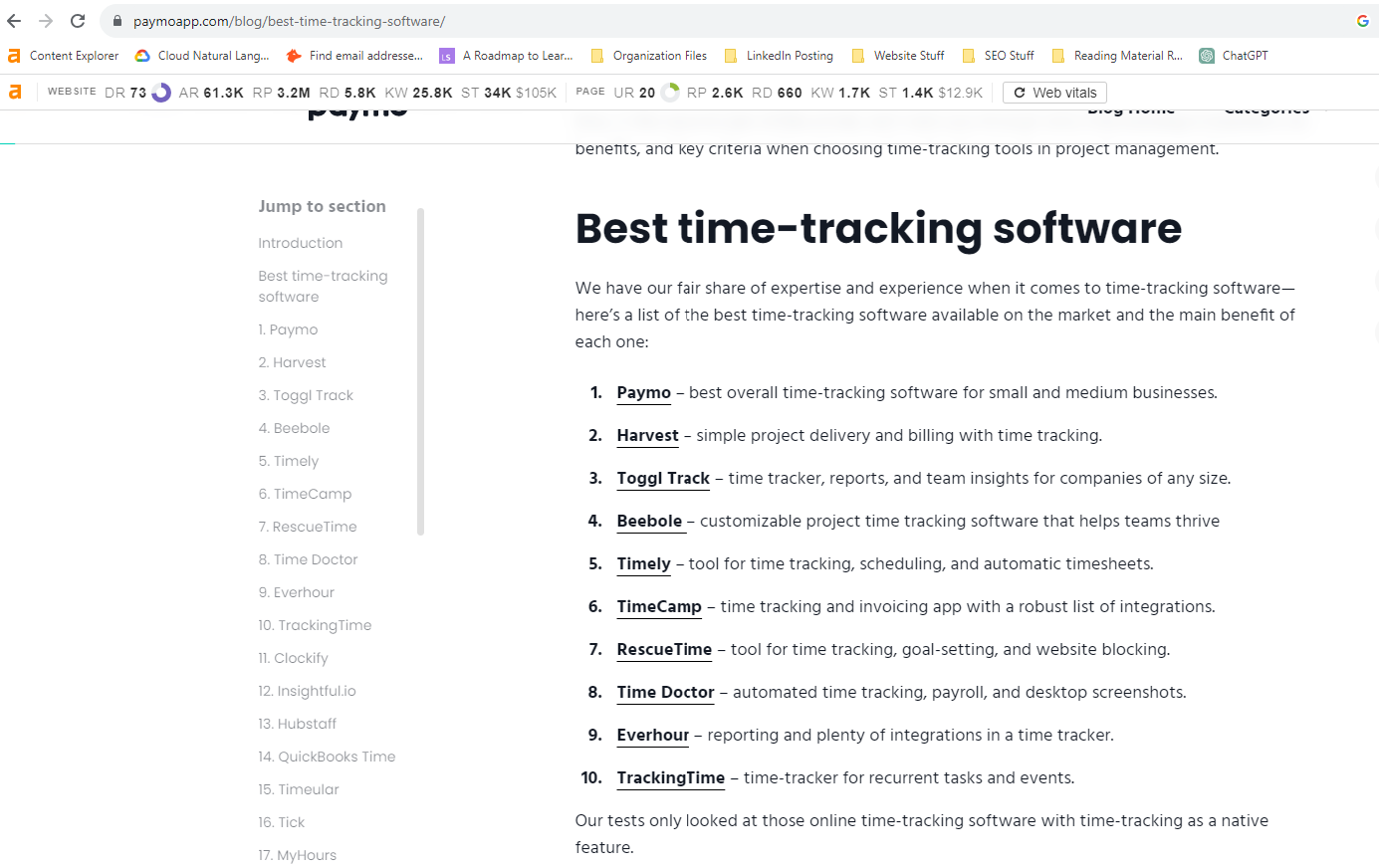
Task: Jump to 5. Timely in sidebar
Action: coord(289,461)
